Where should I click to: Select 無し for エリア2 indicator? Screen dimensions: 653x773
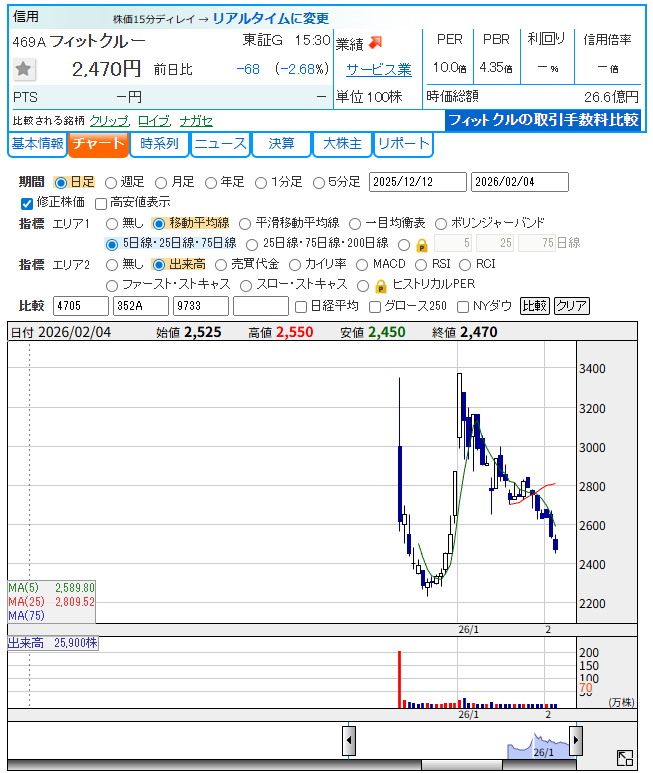(112, 265)
